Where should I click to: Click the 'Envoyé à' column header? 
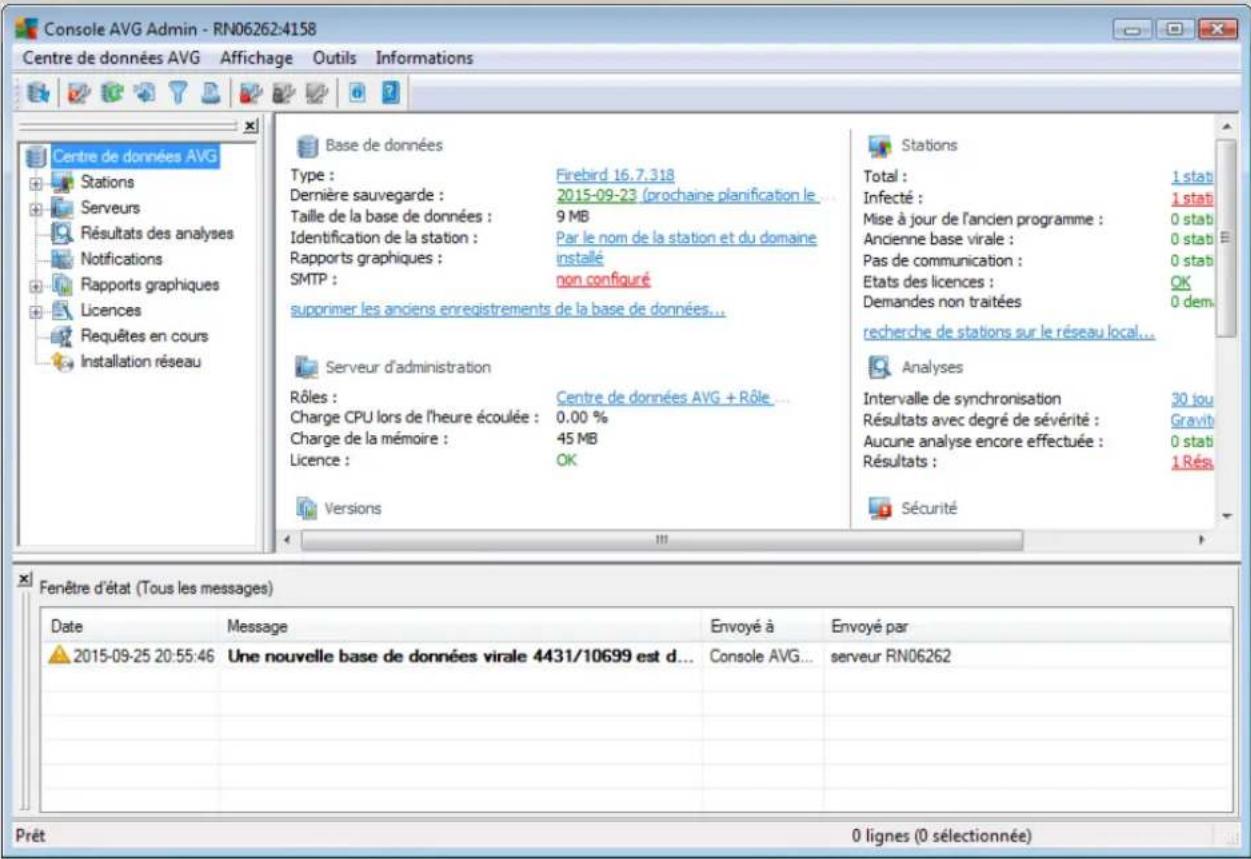763,626
